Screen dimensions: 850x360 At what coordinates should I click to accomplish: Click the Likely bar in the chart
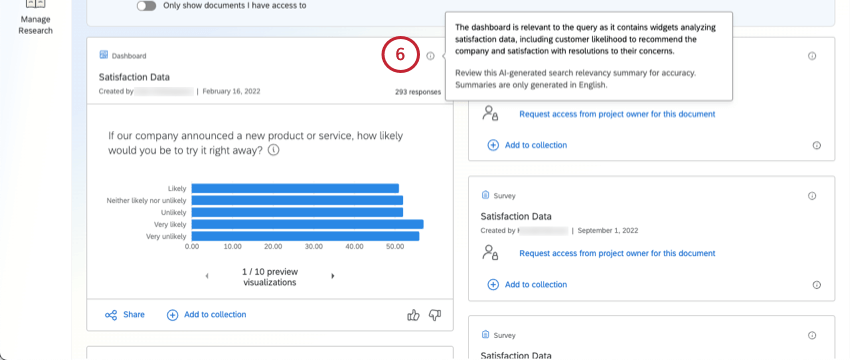[x=295, y=189]
